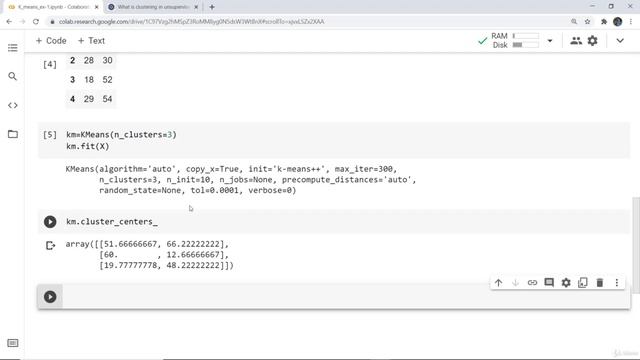Click table cell value 54 in row 4

point(107,99)
